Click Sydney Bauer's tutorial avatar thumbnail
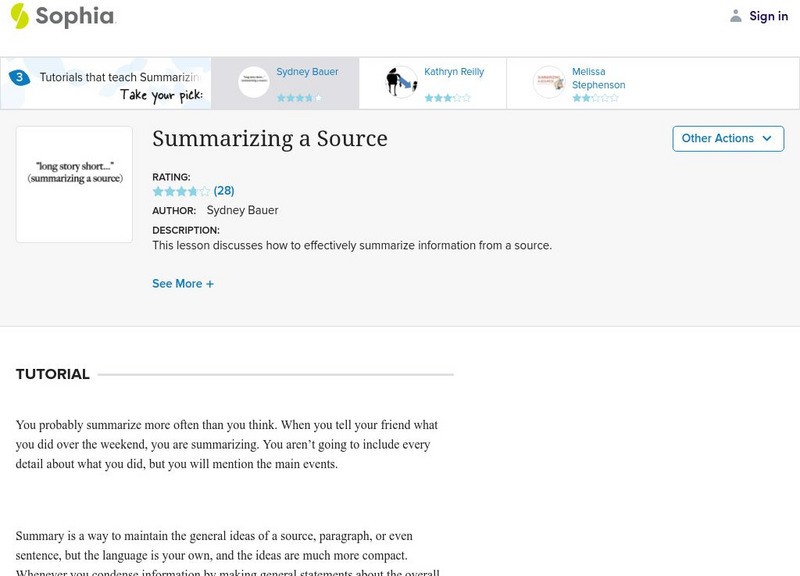Viewport: 800px width, 576px height. tap(254, 82)
